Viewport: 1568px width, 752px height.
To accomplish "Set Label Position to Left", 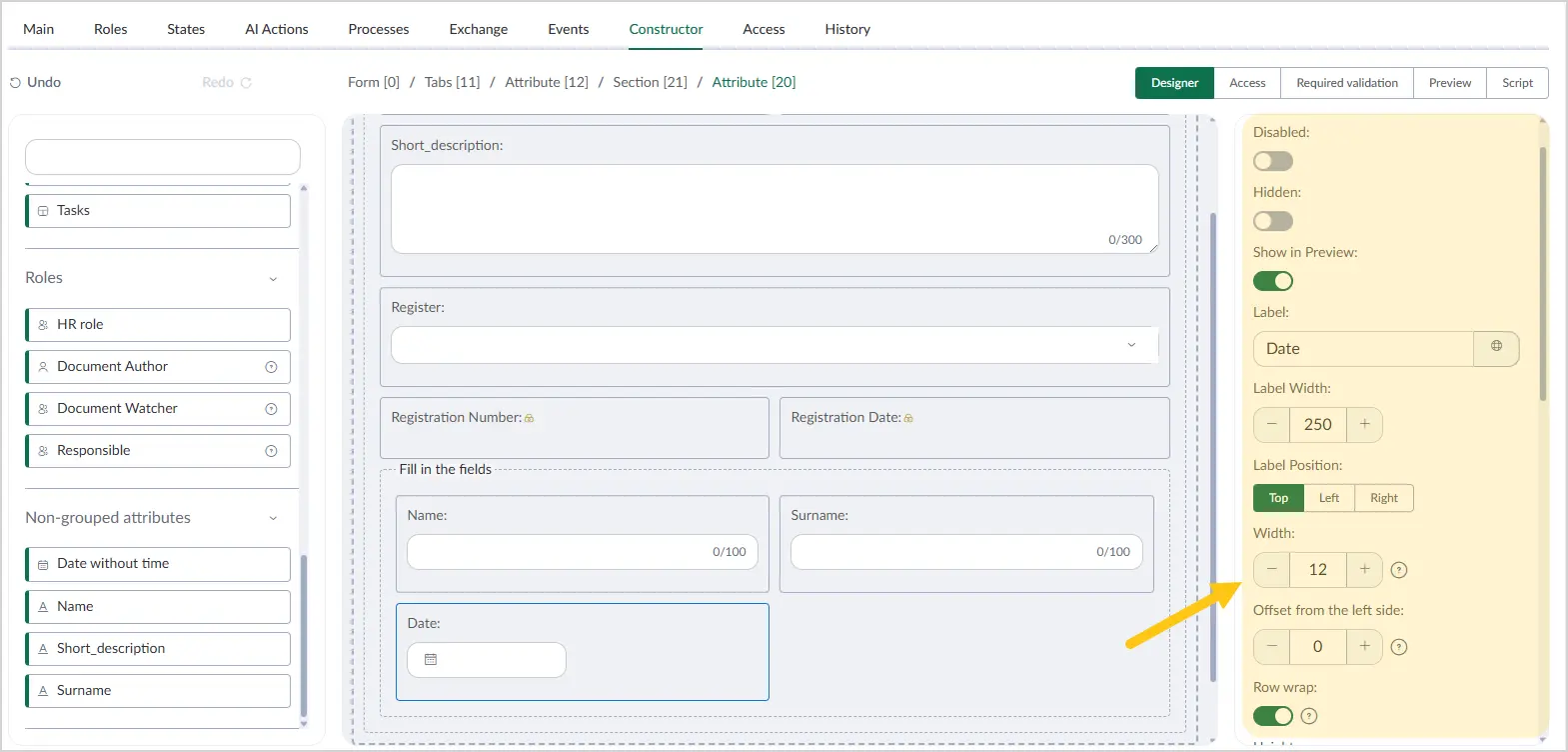I will (x=1329, y=498).
